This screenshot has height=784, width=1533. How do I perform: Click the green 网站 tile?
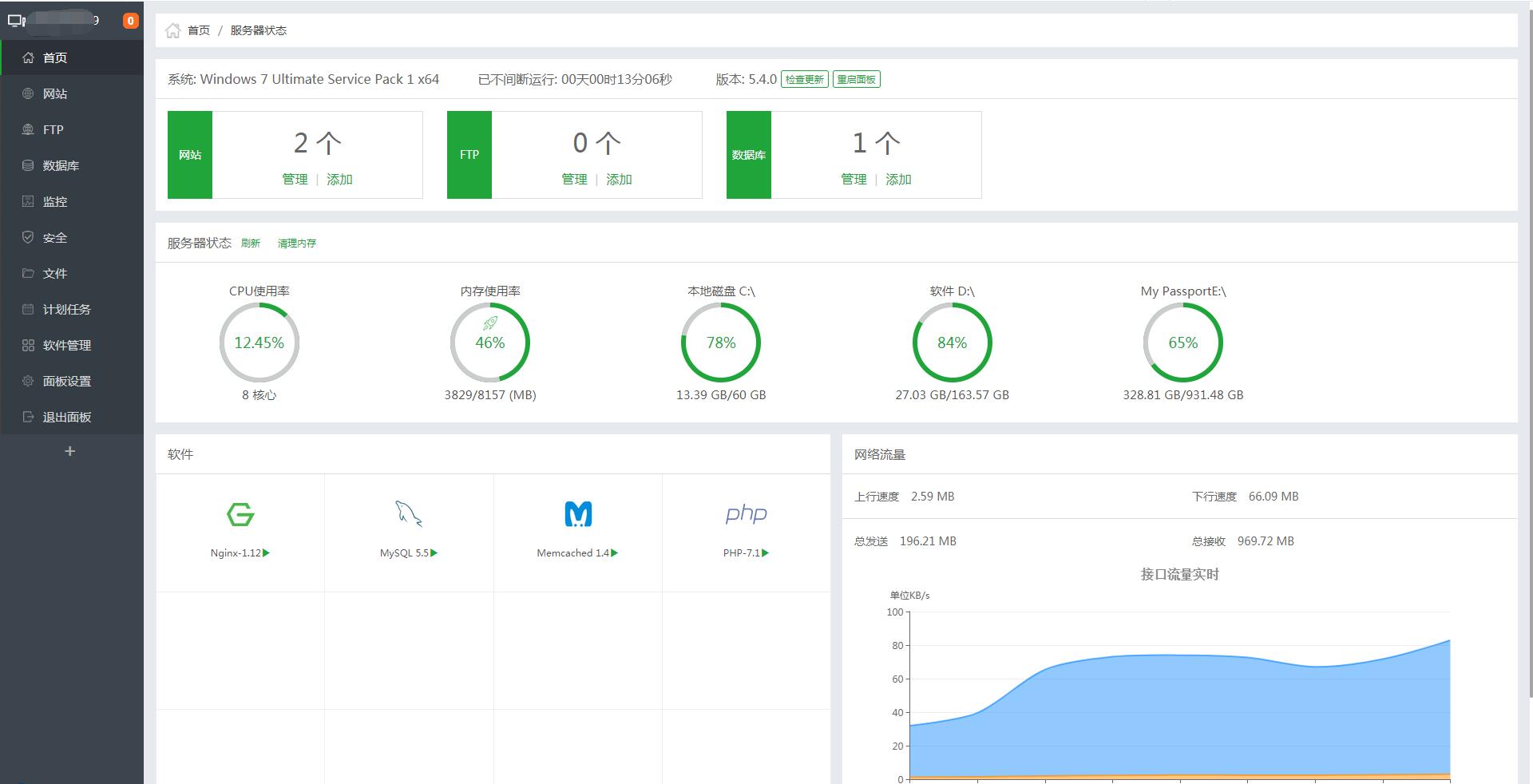(x=190, y=155)
